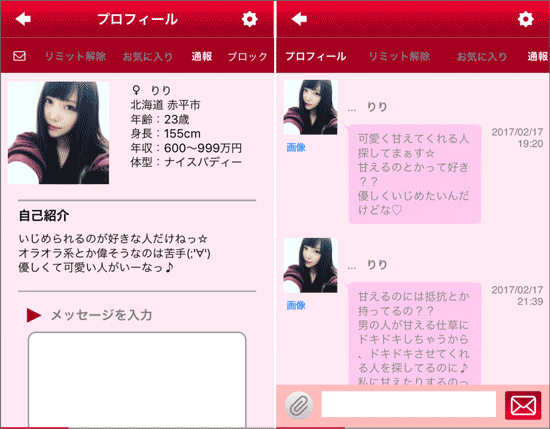Click location text 北海道 赤平市
Viewport: 550px width, 429px height.
166,105
